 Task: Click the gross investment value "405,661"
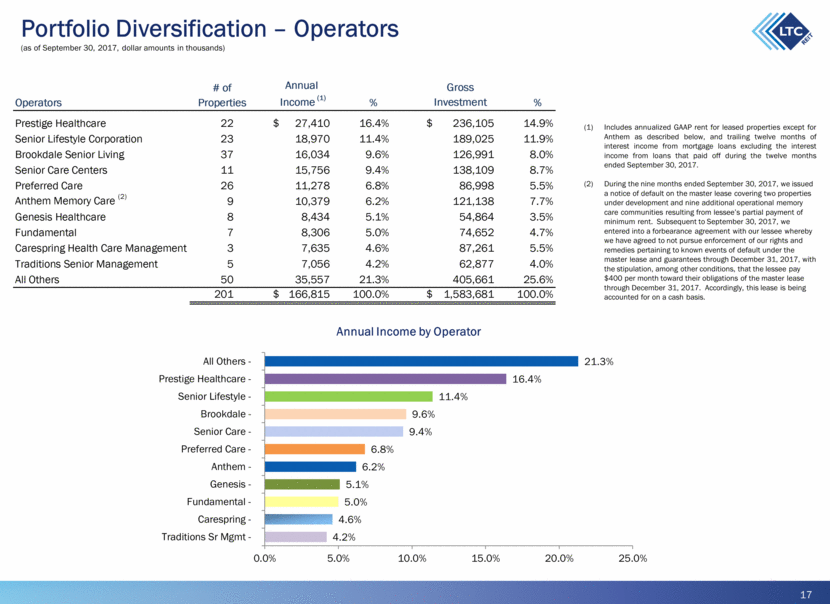[473, 280]
